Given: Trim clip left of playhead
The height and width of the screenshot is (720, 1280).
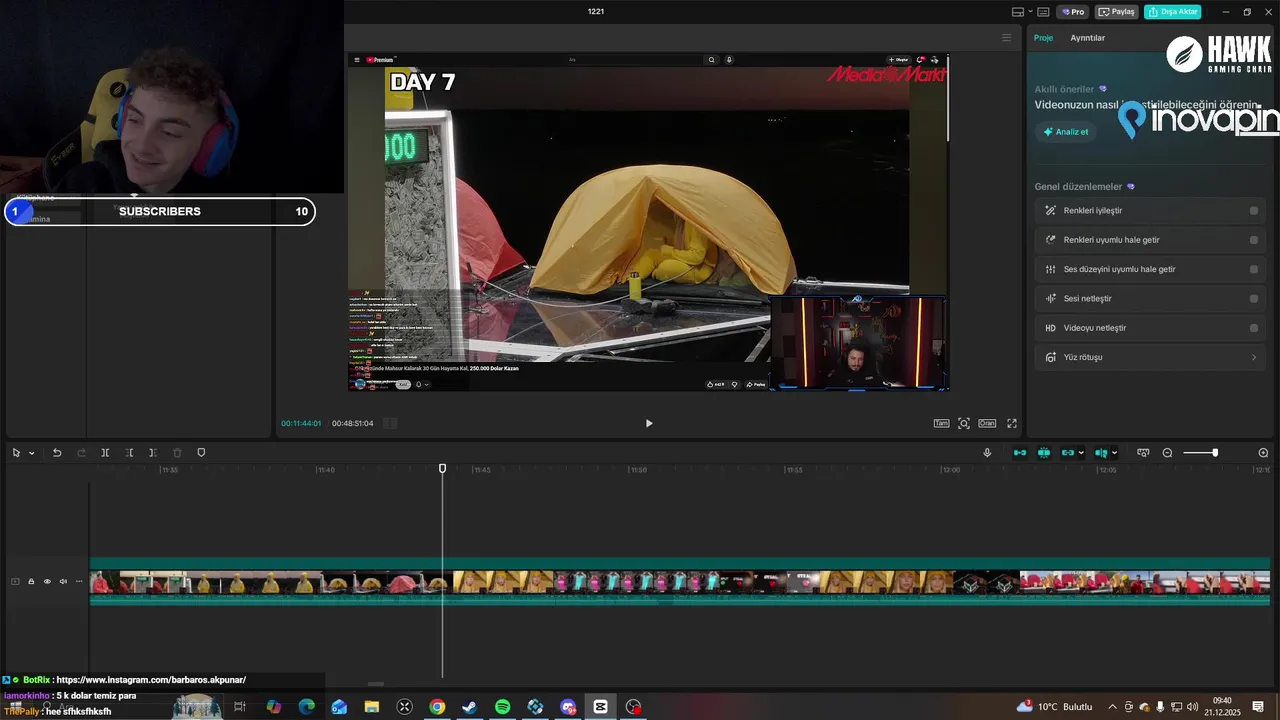Looking at the screenshot, I should (x=129, y=453).
